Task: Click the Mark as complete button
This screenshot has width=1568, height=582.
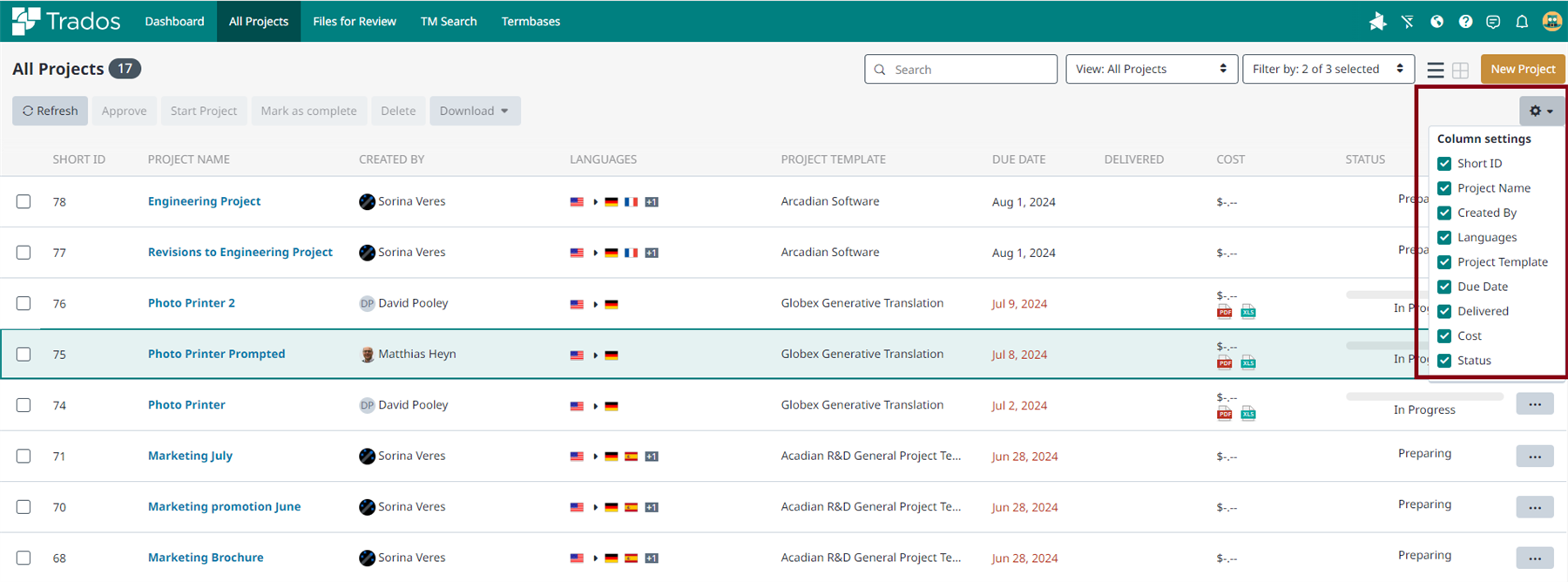Action: [x=309, y=111]
